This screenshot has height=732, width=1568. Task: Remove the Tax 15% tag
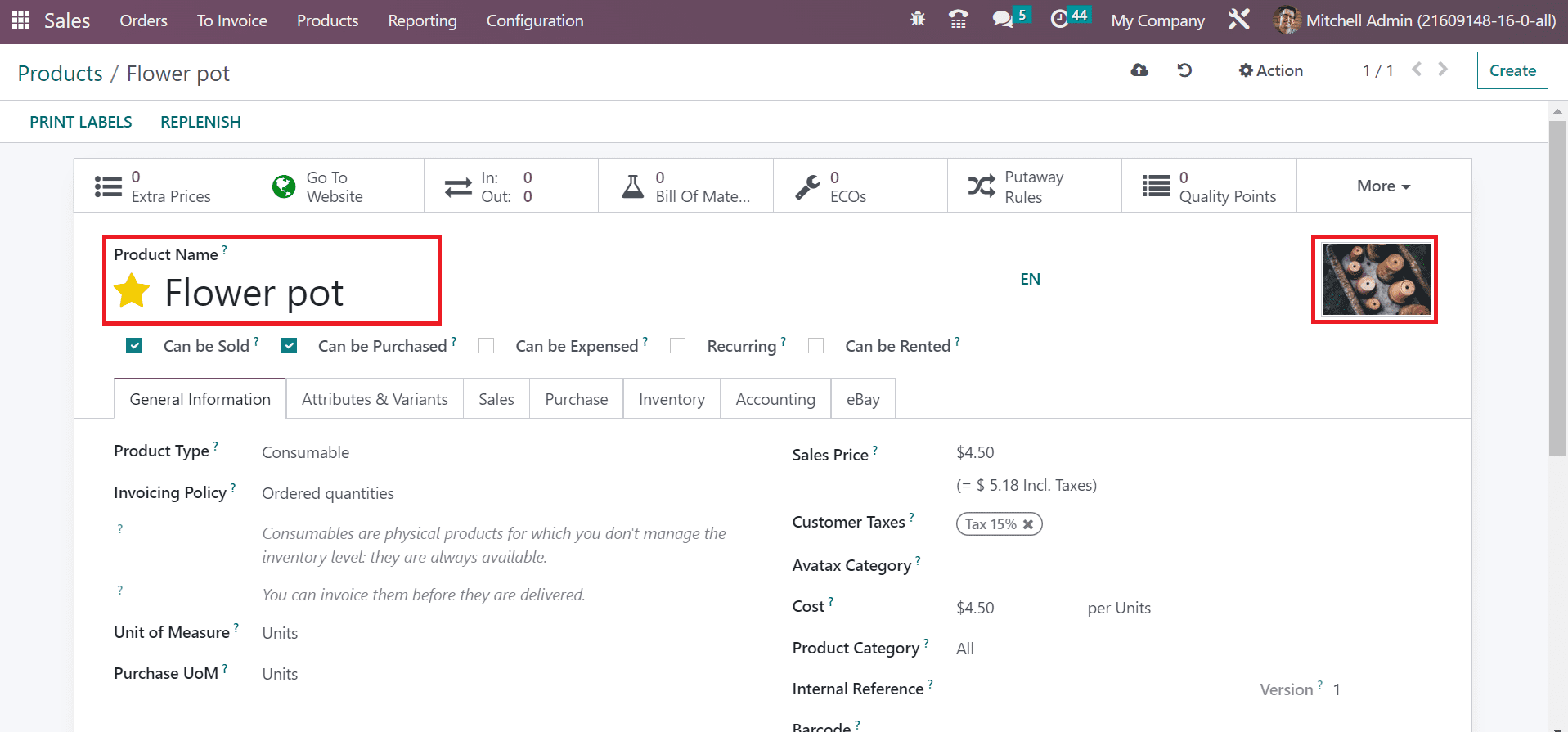click(1028, 524)
